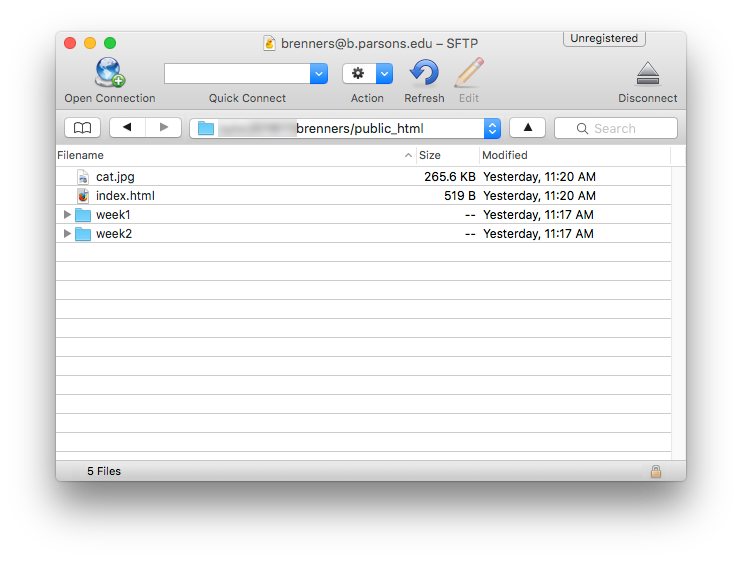This screenshot has height=561, width=742.
Task: Click the Refresh label
Action: pyautogui.click(x=424, y=98)
